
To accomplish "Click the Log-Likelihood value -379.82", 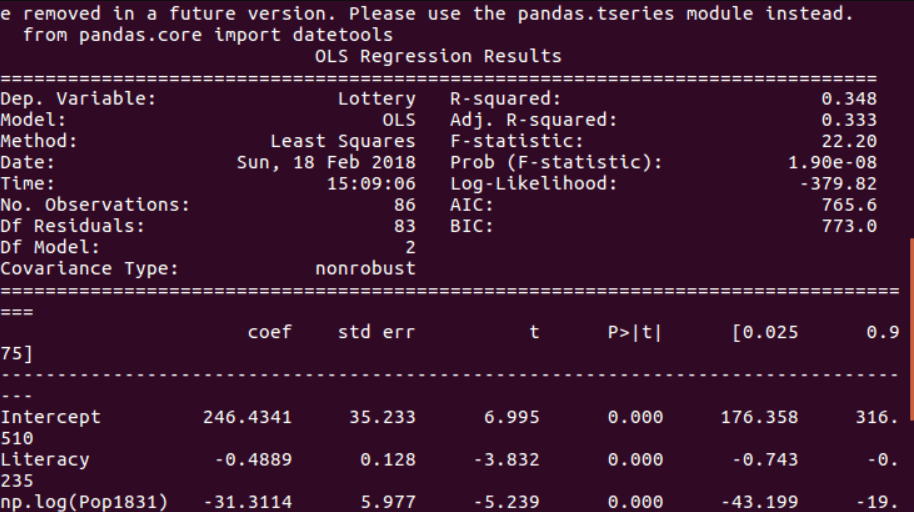I will (x=838, y=184).
